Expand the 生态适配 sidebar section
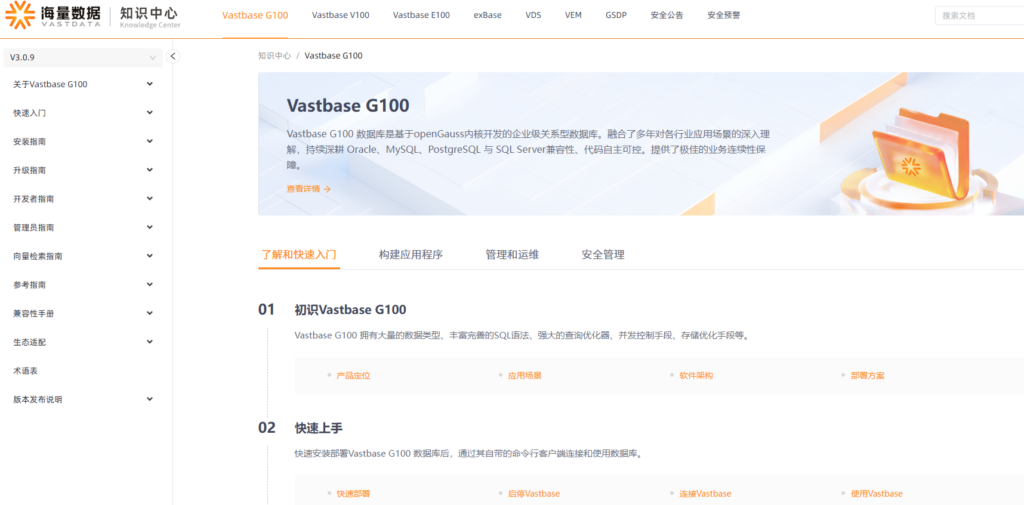1024x505 pixels. click(83, 342)
